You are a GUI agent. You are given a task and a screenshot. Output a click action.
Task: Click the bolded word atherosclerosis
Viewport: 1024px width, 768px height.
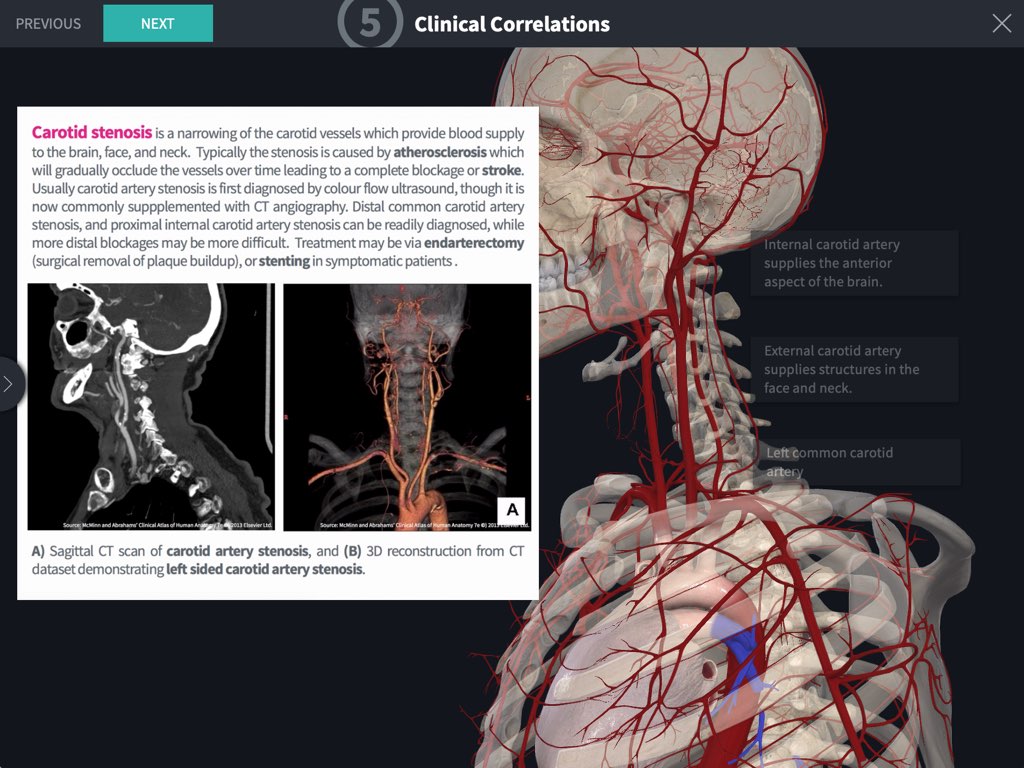[440, 152]
